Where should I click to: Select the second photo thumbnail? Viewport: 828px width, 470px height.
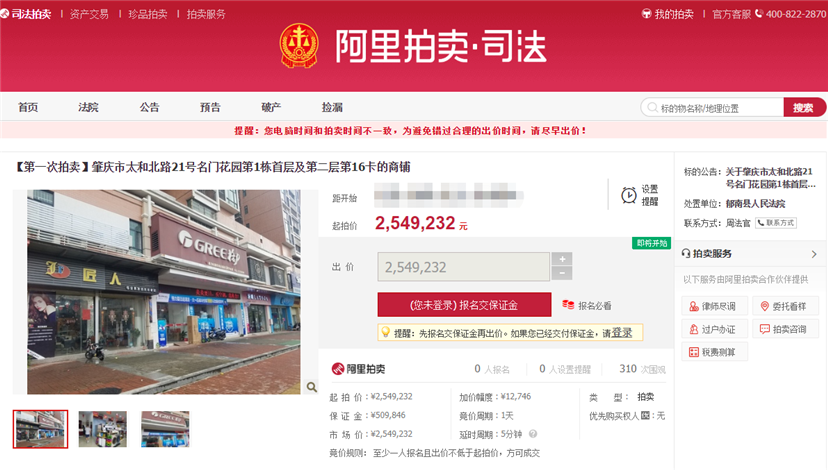coord(103,429)
